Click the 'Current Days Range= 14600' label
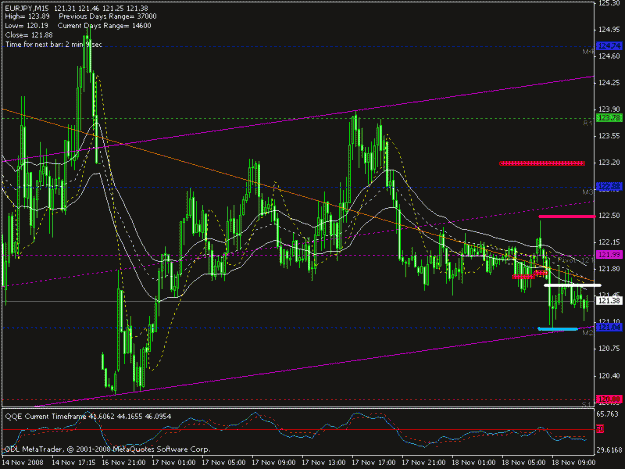 (x=104, y=26)
